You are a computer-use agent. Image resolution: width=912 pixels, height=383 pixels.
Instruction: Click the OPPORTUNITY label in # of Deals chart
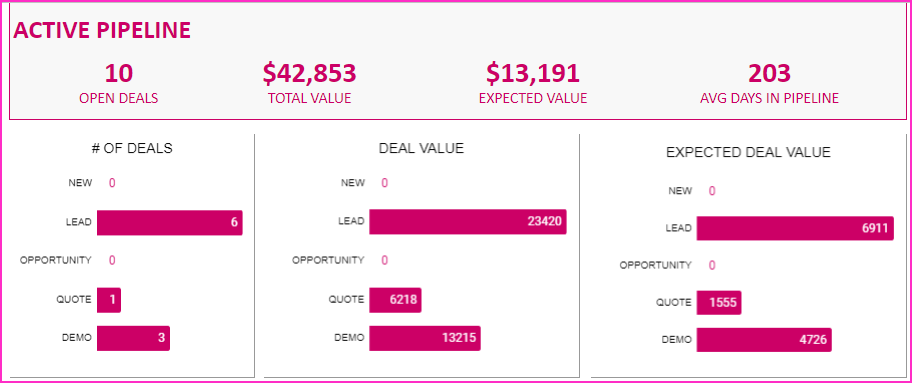pyautogui.click(x=56, y=260)
